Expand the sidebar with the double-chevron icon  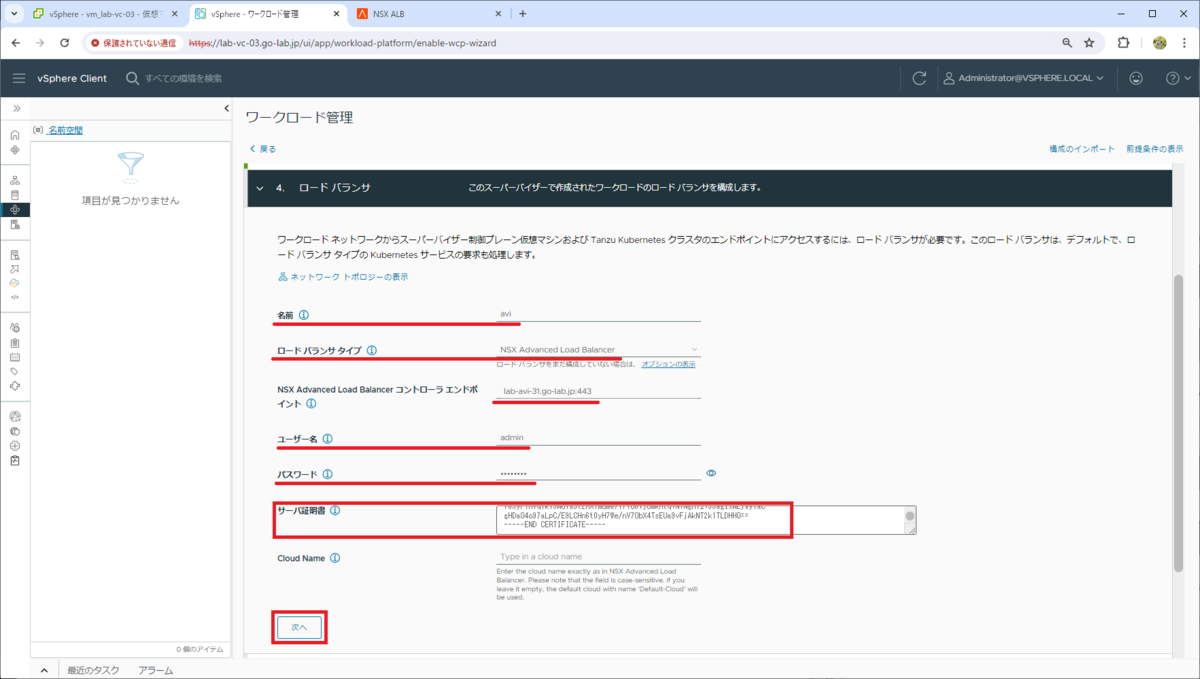pyautogui.click(x=16, y=108)
